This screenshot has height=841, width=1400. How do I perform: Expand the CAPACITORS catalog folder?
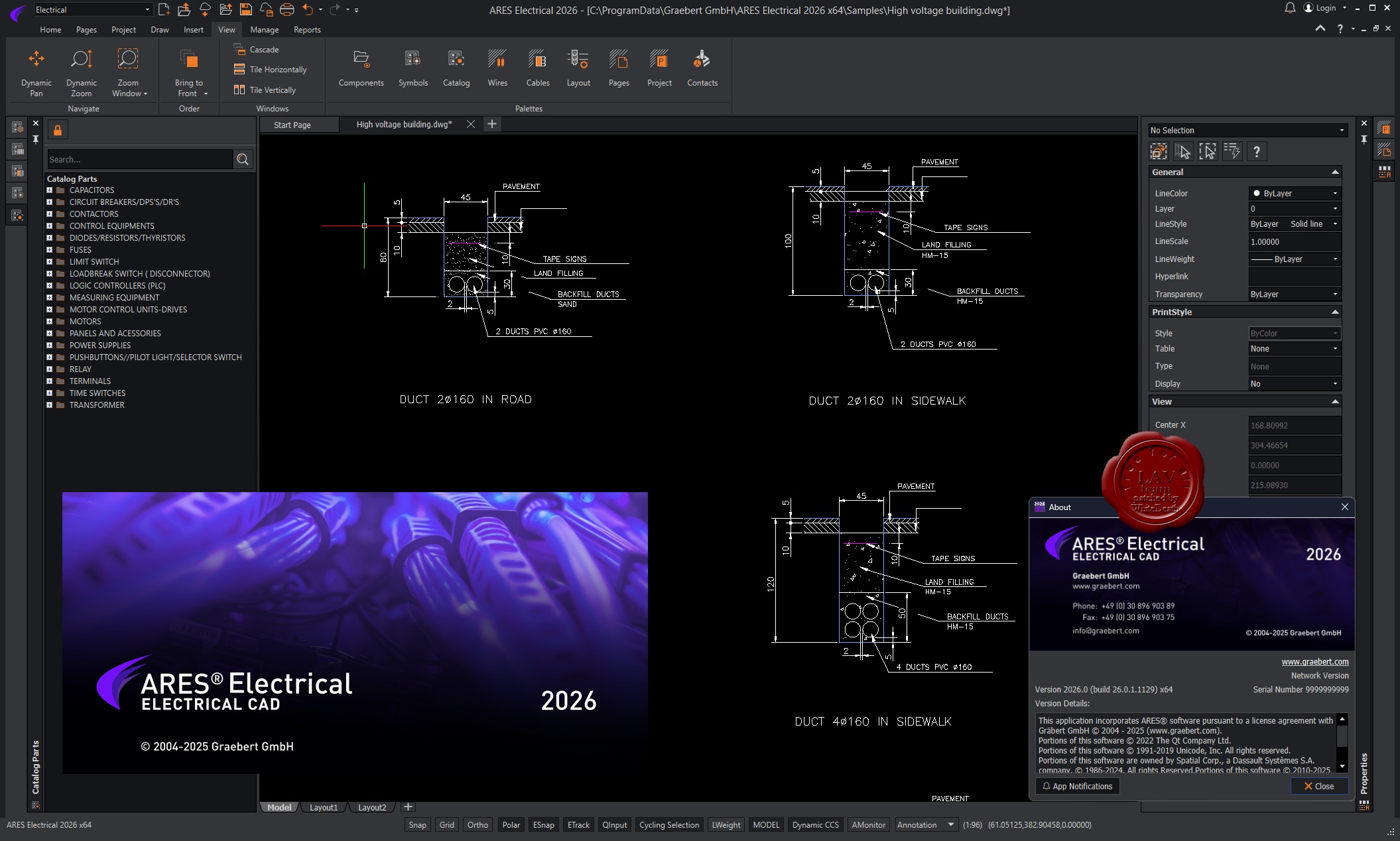tap(49, 190)
